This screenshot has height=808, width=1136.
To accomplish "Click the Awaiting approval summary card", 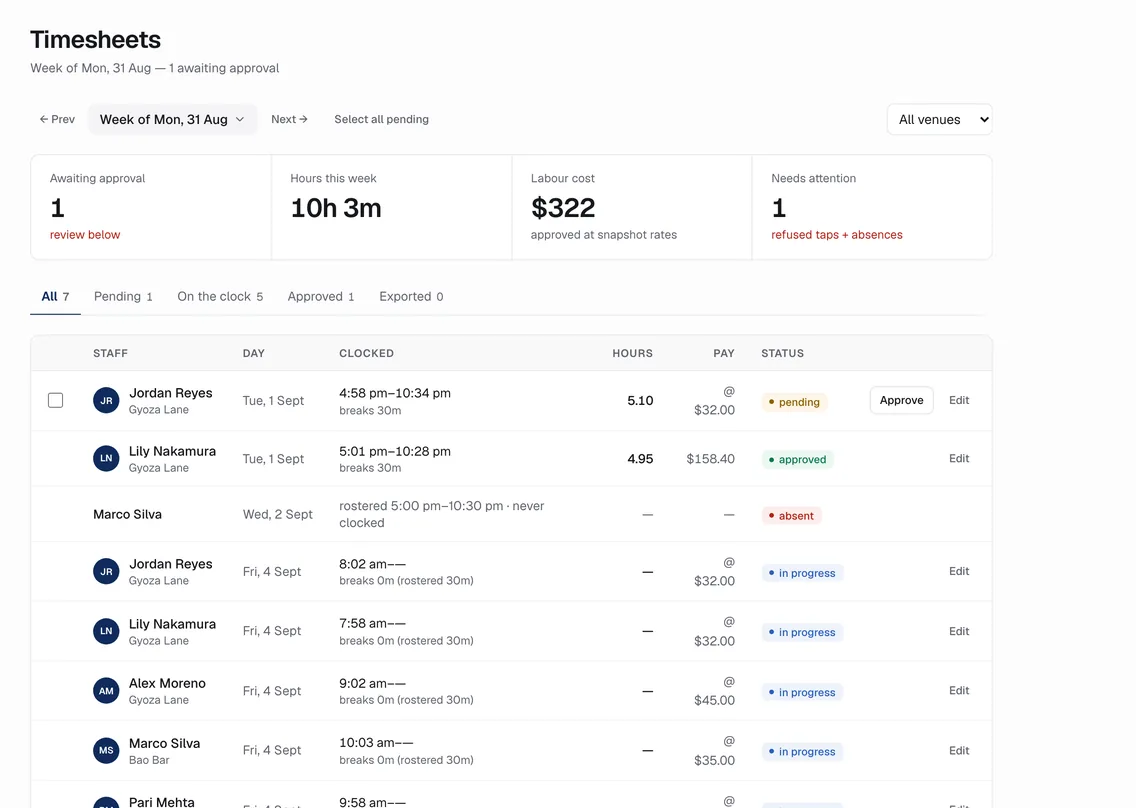I will pos(151,207).
